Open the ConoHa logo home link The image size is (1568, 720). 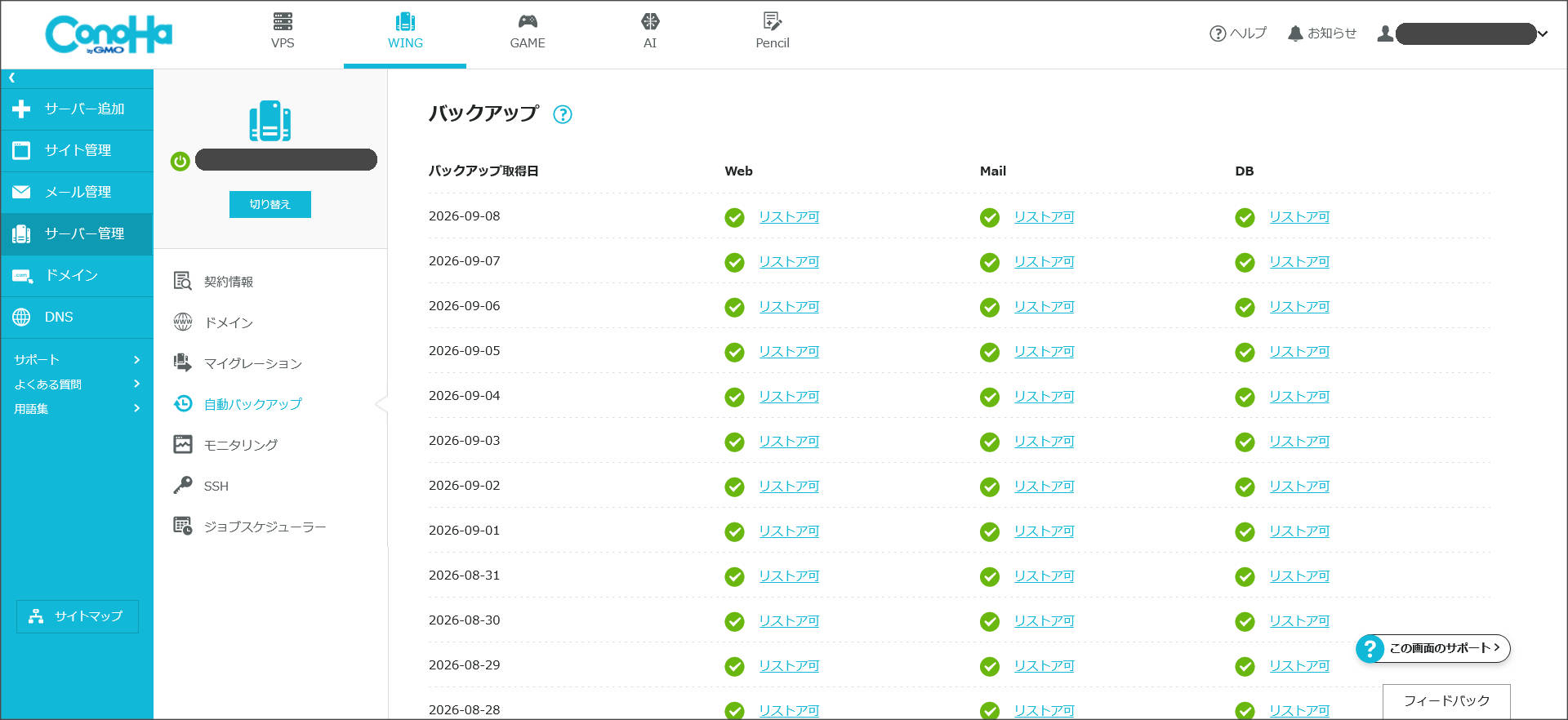pos(109,35)
